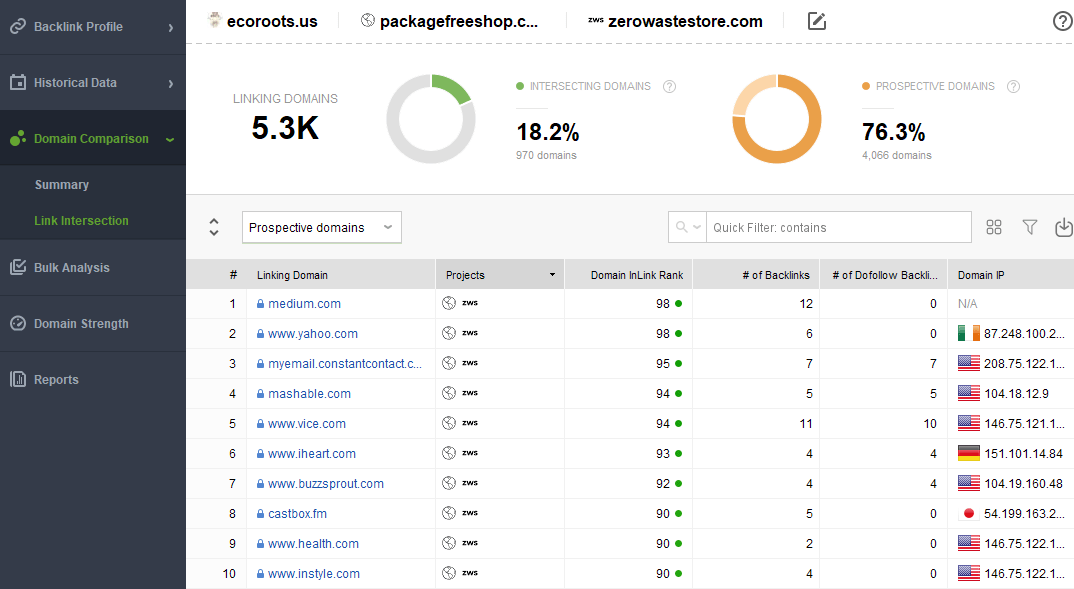Open the www.buzzsprout.com link
The image size is (1074, 589).
tap(326, 484)
